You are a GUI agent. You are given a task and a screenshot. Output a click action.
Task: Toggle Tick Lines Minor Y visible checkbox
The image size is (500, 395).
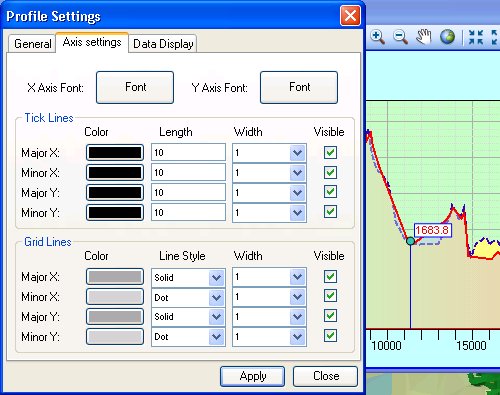[330, 212]
